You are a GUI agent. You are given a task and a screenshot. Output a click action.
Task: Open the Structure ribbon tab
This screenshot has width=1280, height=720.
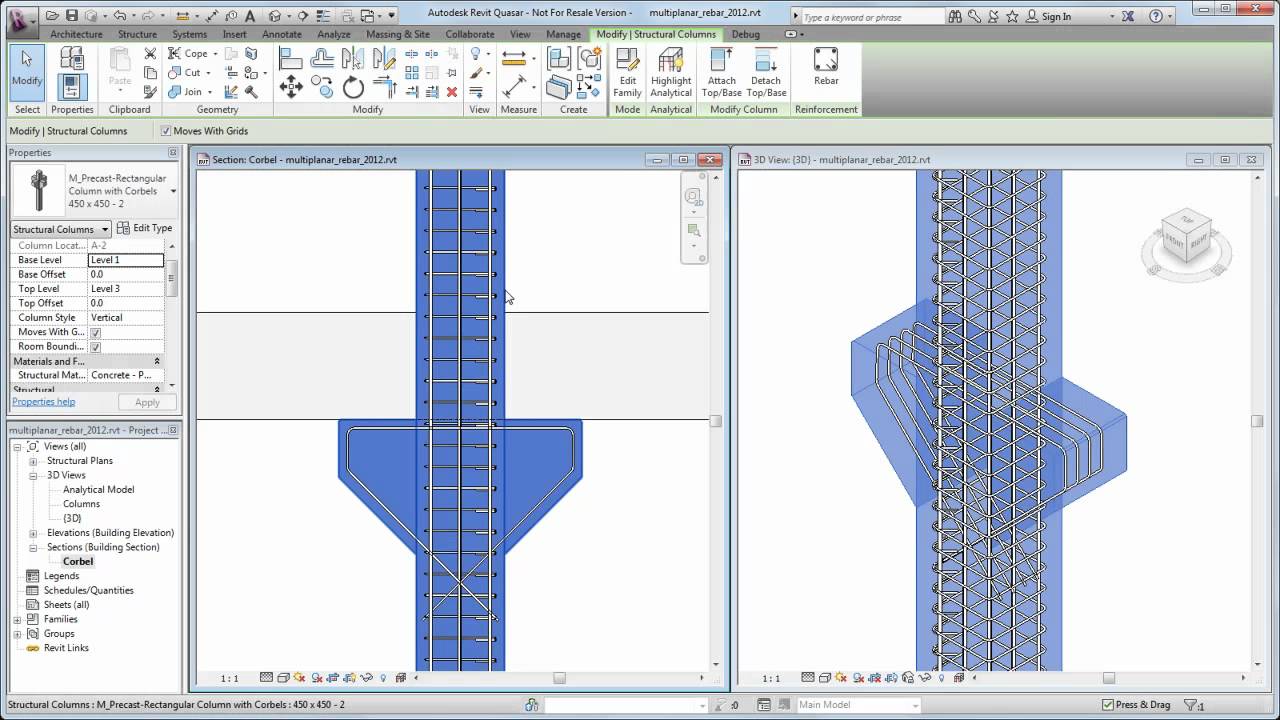(137, 34)
